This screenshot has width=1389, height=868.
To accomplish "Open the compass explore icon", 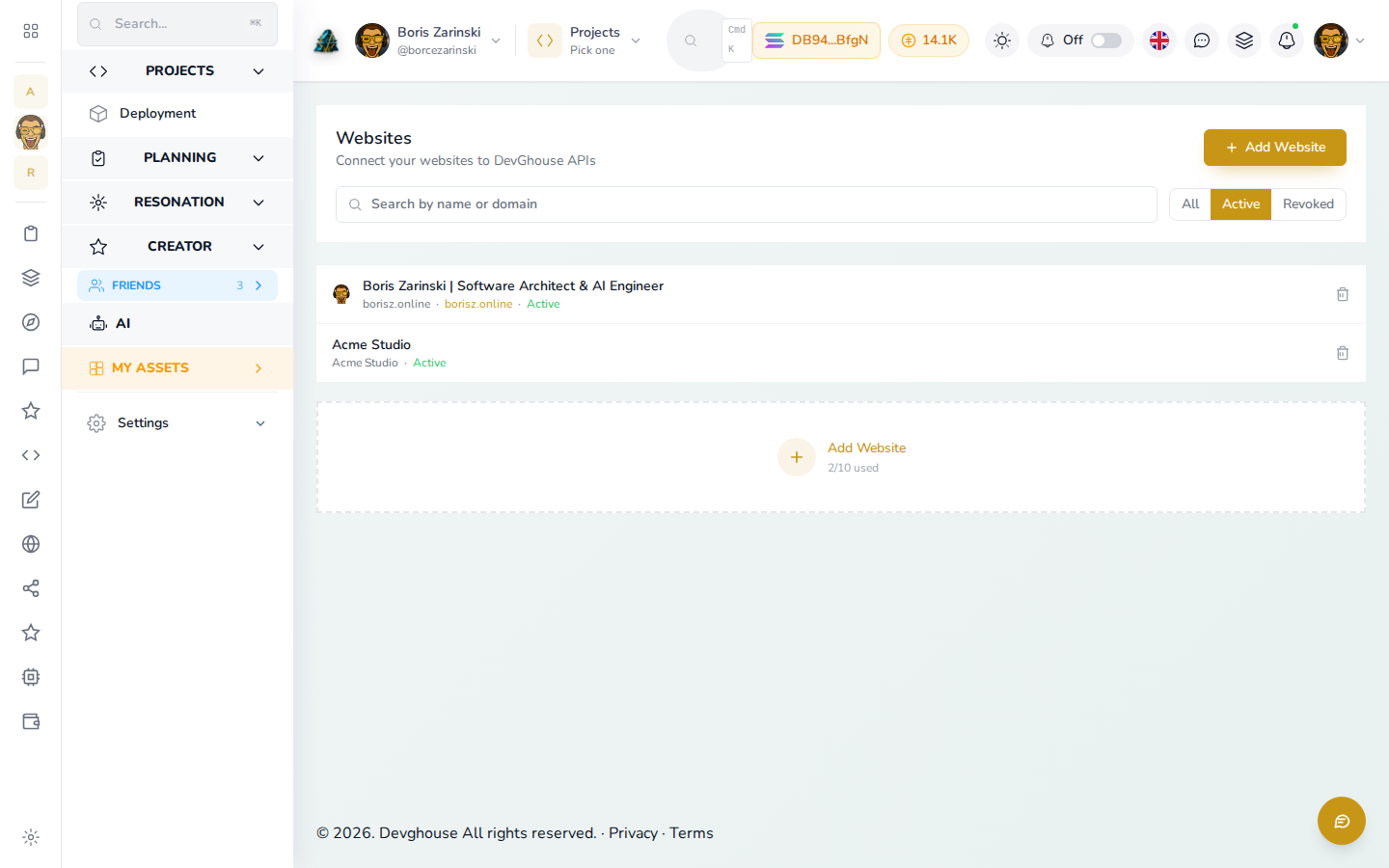I will tap(31, 322).
